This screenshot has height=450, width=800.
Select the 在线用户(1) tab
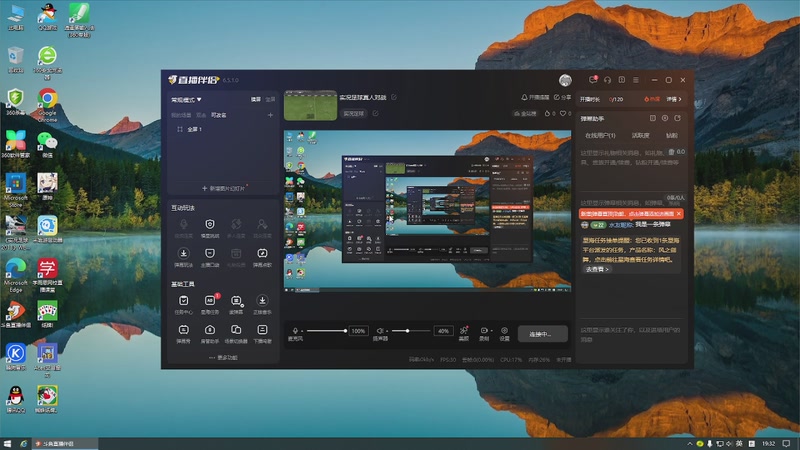click(601, 136)
